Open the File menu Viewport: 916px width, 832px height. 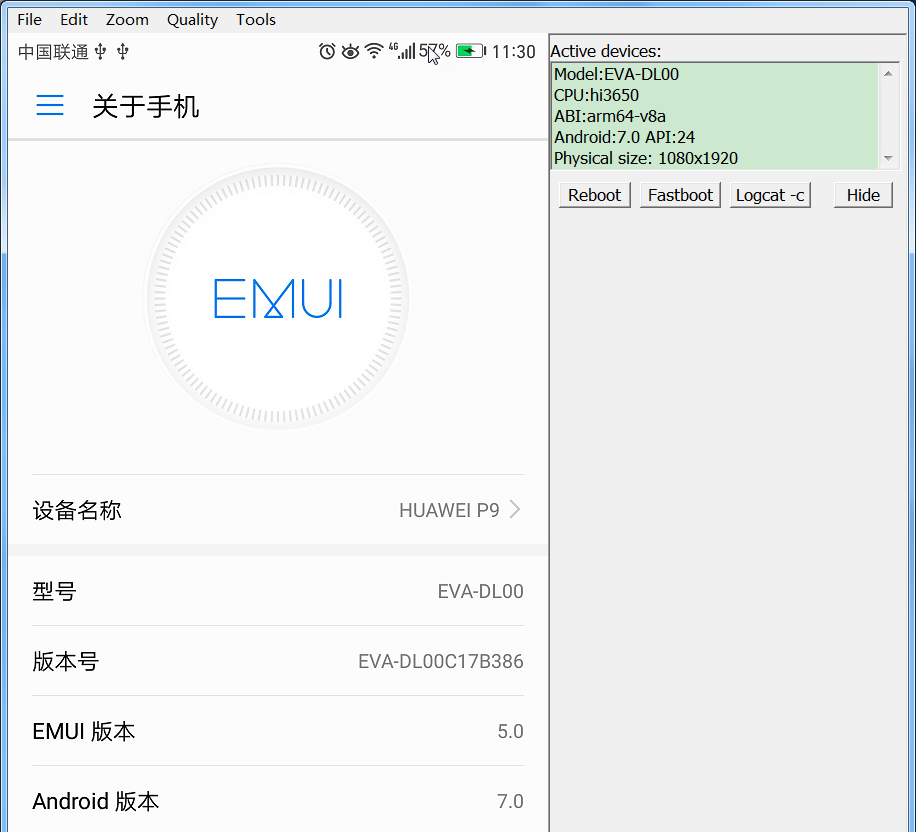point(29,19)
